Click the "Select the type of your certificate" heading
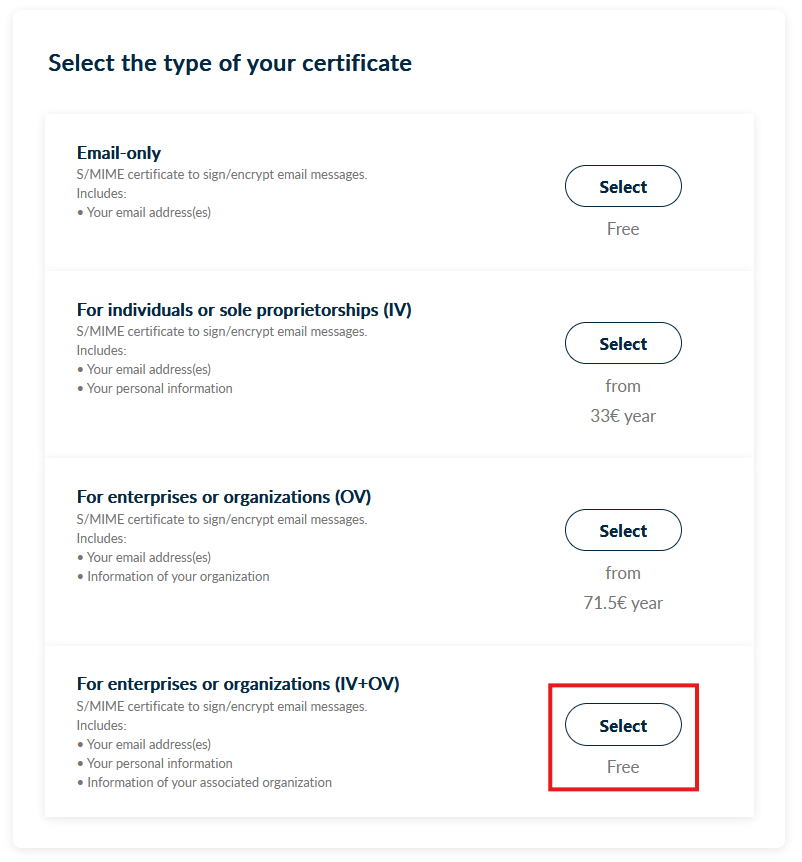This screenshot has height=862, width=802. click(230, 63)
